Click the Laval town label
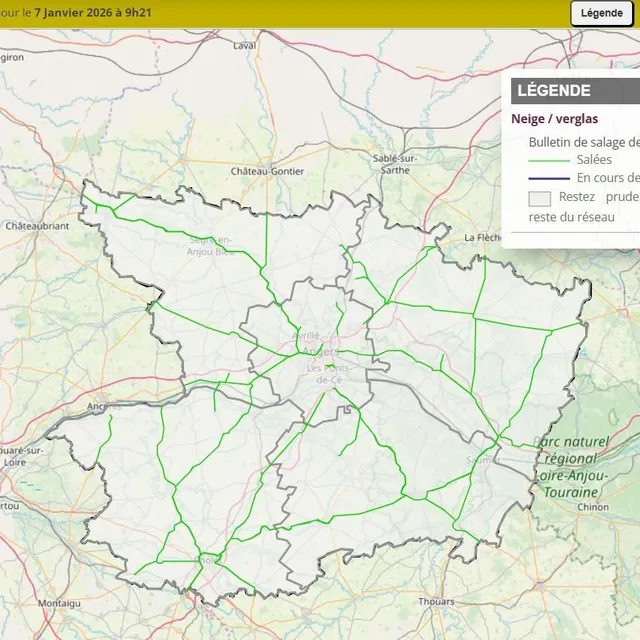Image resolution: width=640 pixels, height=640 pixels. [244, 46]
